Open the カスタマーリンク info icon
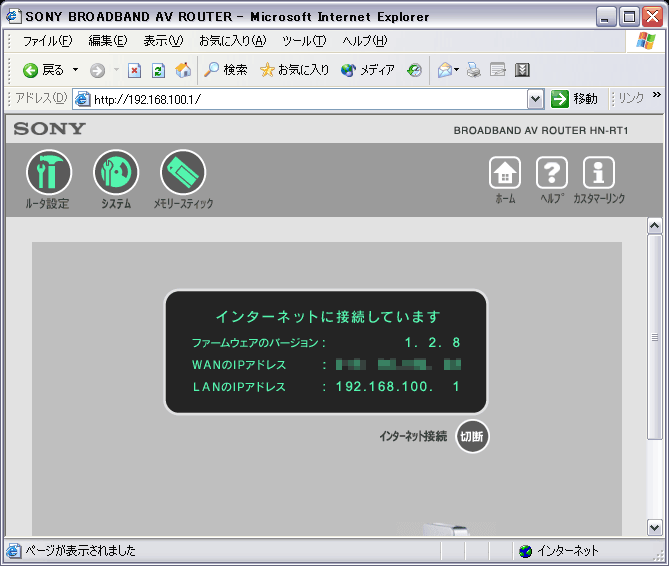Screen dimensions: 669x566 [x=599, y=172]
